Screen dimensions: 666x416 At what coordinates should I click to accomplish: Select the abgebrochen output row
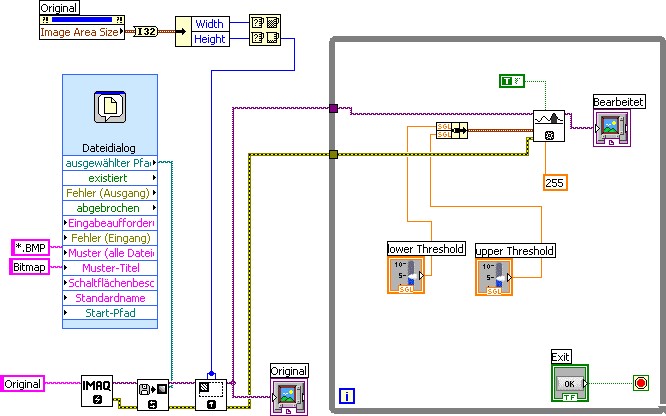pos(110,208)
